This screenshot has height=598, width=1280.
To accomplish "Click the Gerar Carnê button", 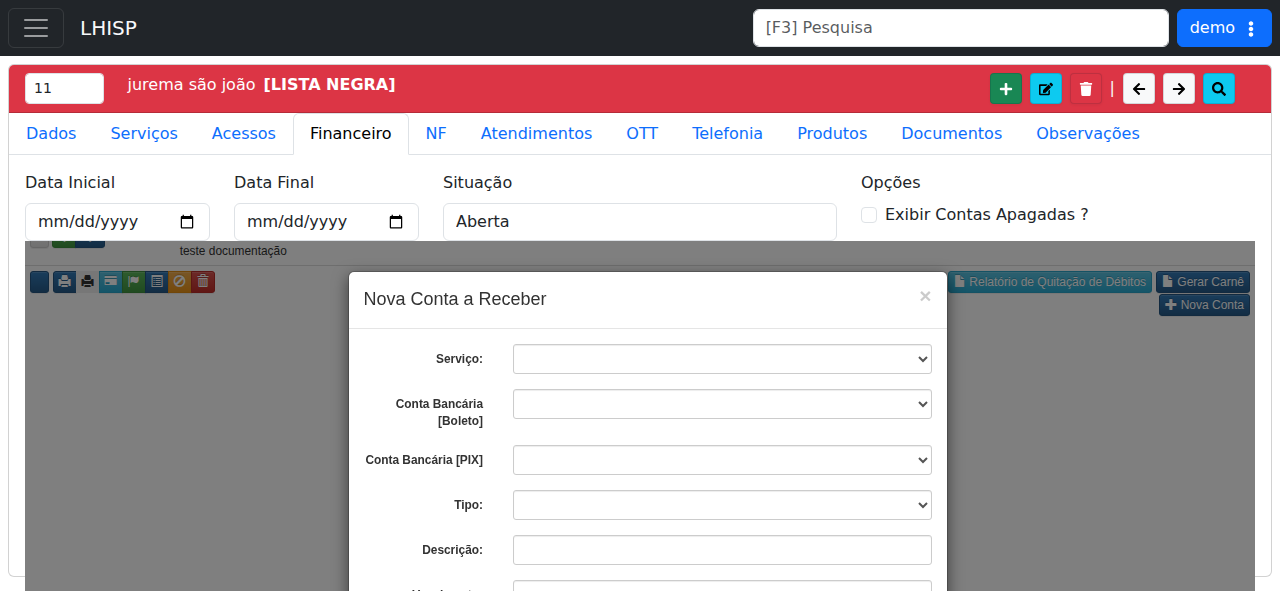I will coord(1203,282).
